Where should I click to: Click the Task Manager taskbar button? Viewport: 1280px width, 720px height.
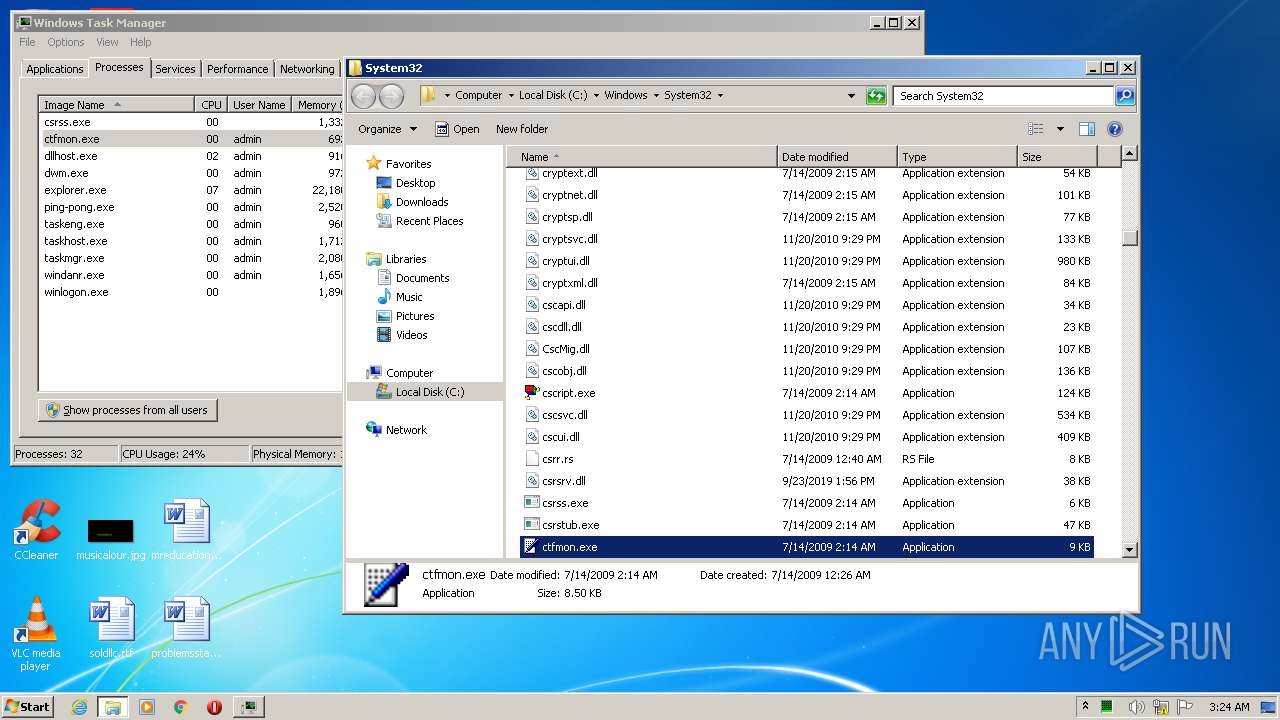248,707
